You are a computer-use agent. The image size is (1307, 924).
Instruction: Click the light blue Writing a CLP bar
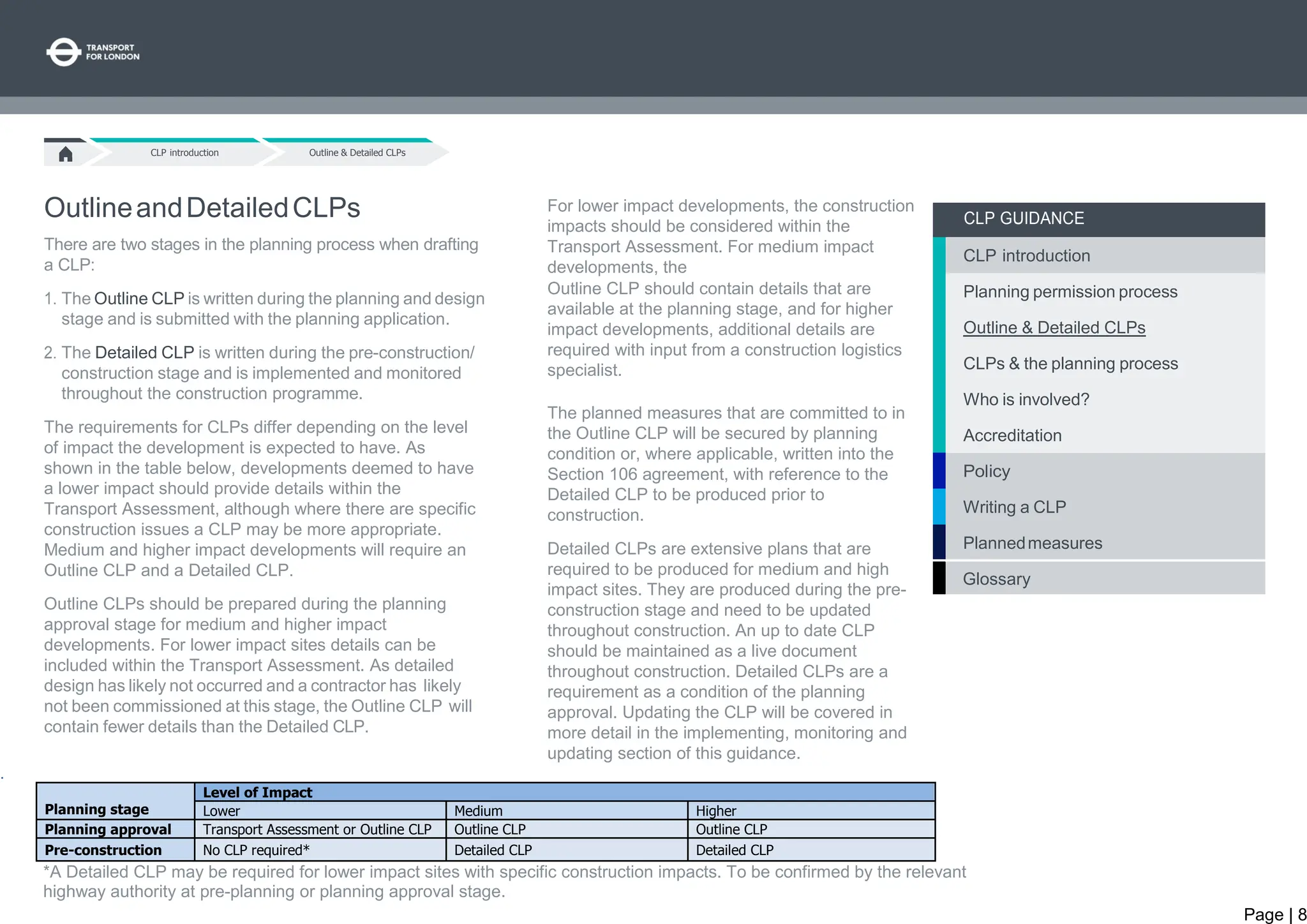click(x=939, y=507)
